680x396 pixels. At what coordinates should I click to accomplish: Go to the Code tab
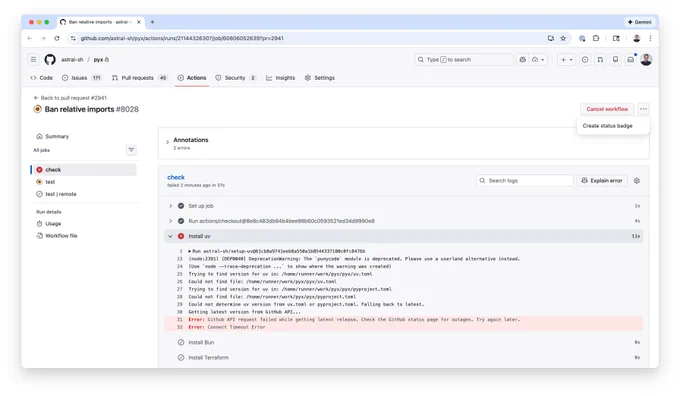click(x=42, y=78)
